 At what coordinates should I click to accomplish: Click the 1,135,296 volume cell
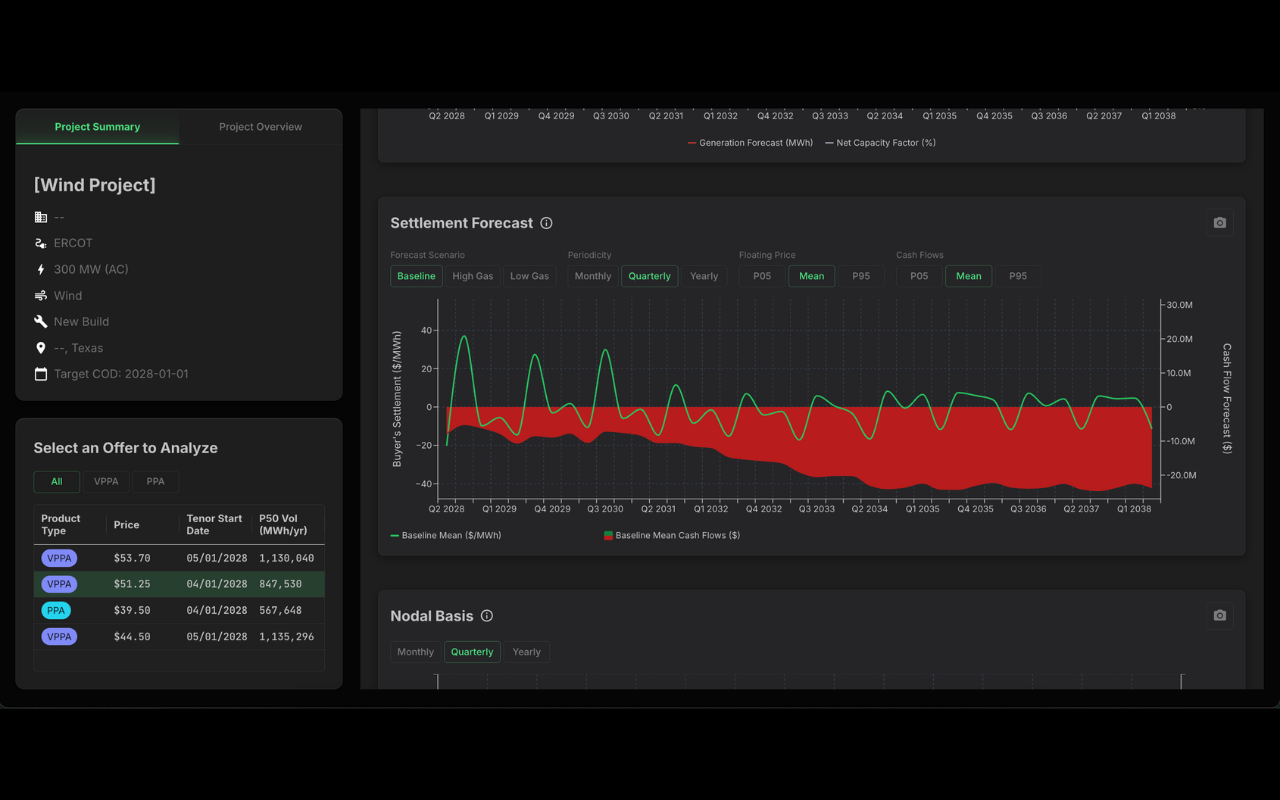tap(287, 636)
